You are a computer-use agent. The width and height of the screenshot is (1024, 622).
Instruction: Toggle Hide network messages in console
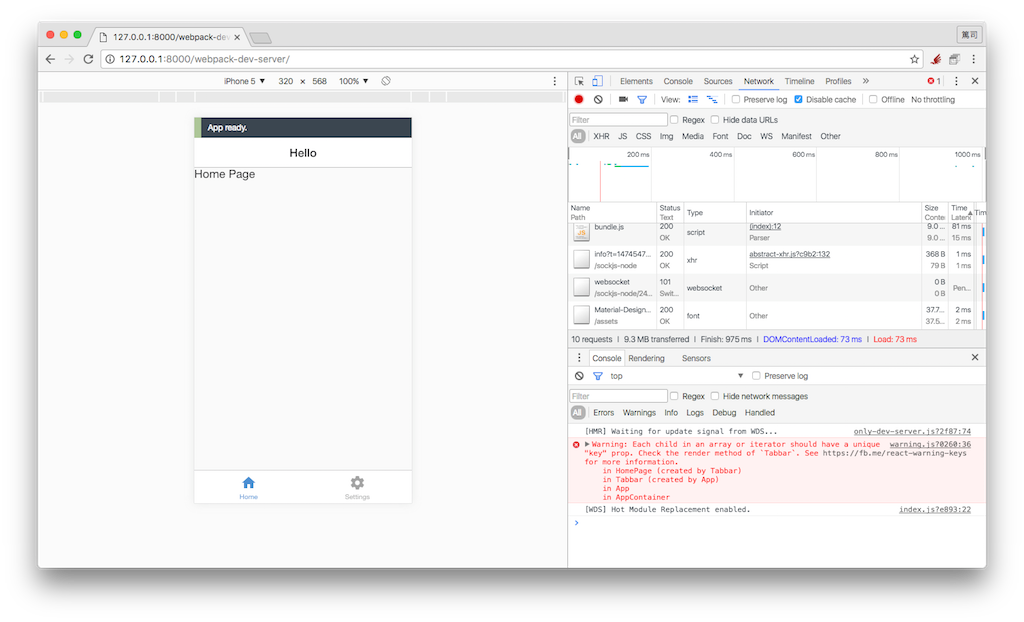pos(714,396)
